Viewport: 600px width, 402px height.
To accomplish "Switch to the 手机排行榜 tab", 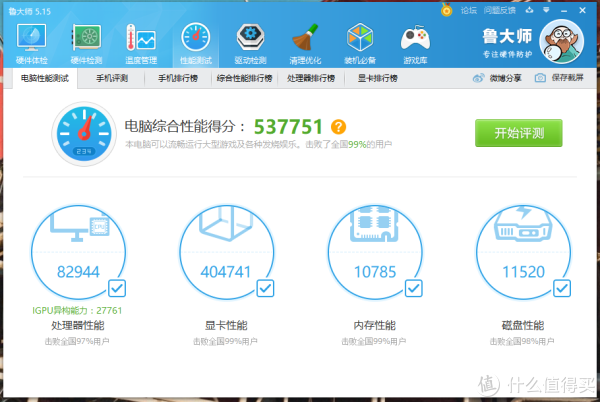I will point(178,78).
